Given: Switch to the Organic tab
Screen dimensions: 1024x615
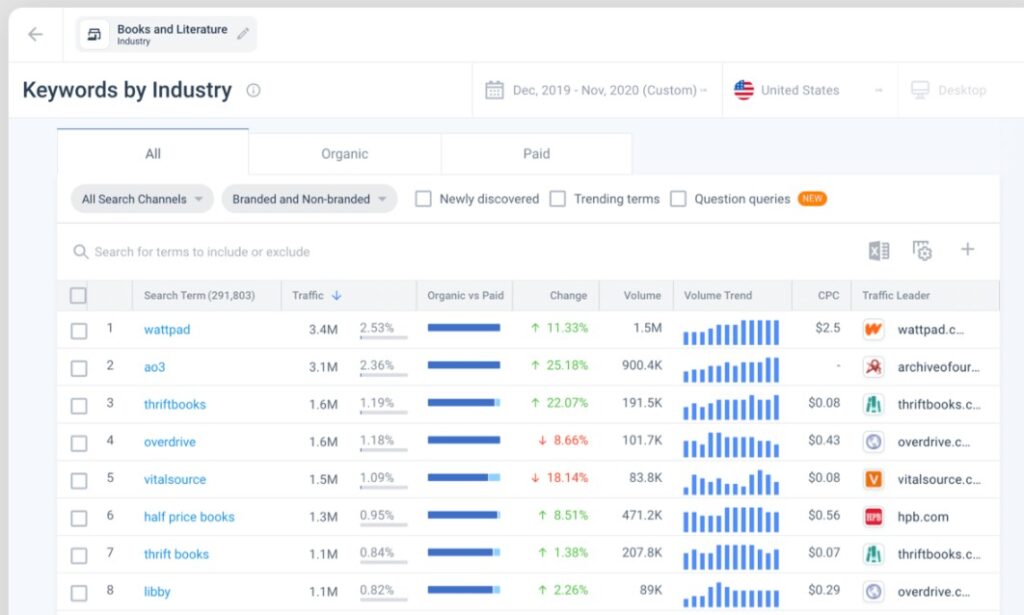Looking at the screenshot, I should (x=345, y=153).
